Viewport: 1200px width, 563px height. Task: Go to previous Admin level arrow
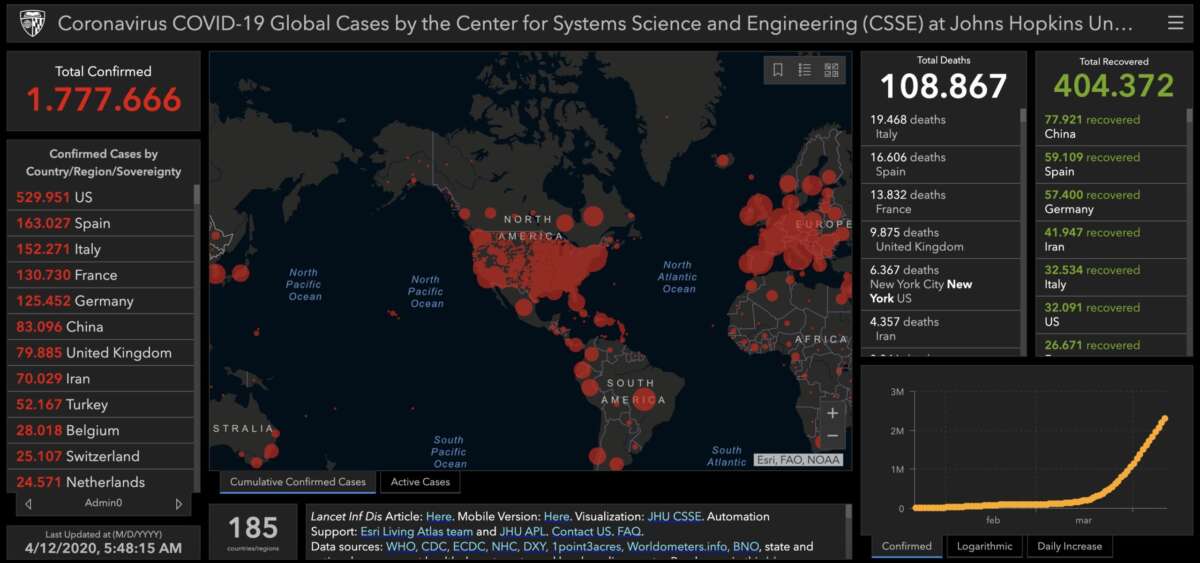tap(28, 504)
